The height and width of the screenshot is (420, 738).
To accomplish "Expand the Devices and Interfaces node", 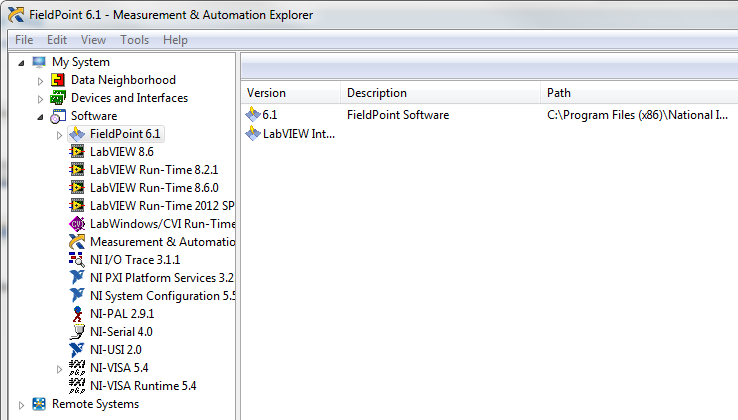I will click(x=40, y=99).
